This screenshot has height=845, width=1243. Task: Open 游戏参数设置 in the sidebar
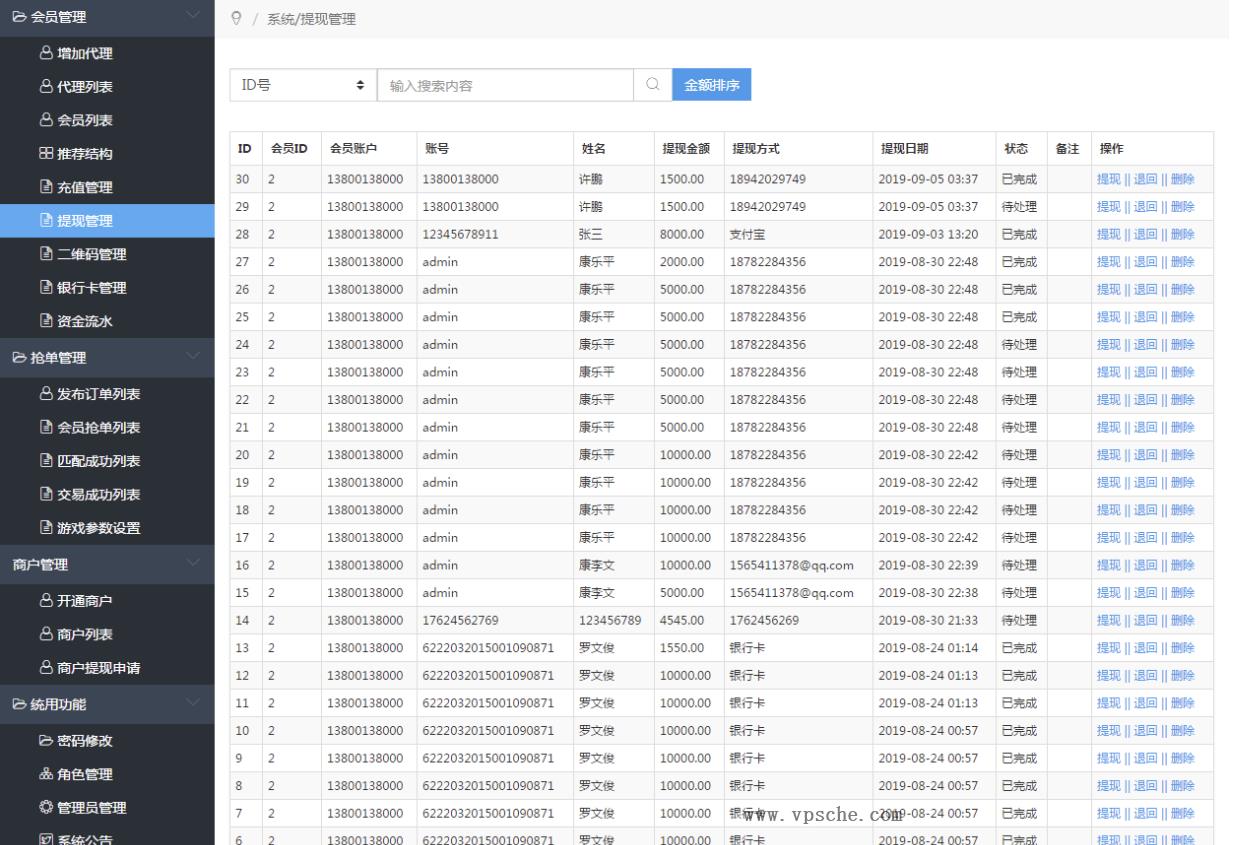[107, 528]
